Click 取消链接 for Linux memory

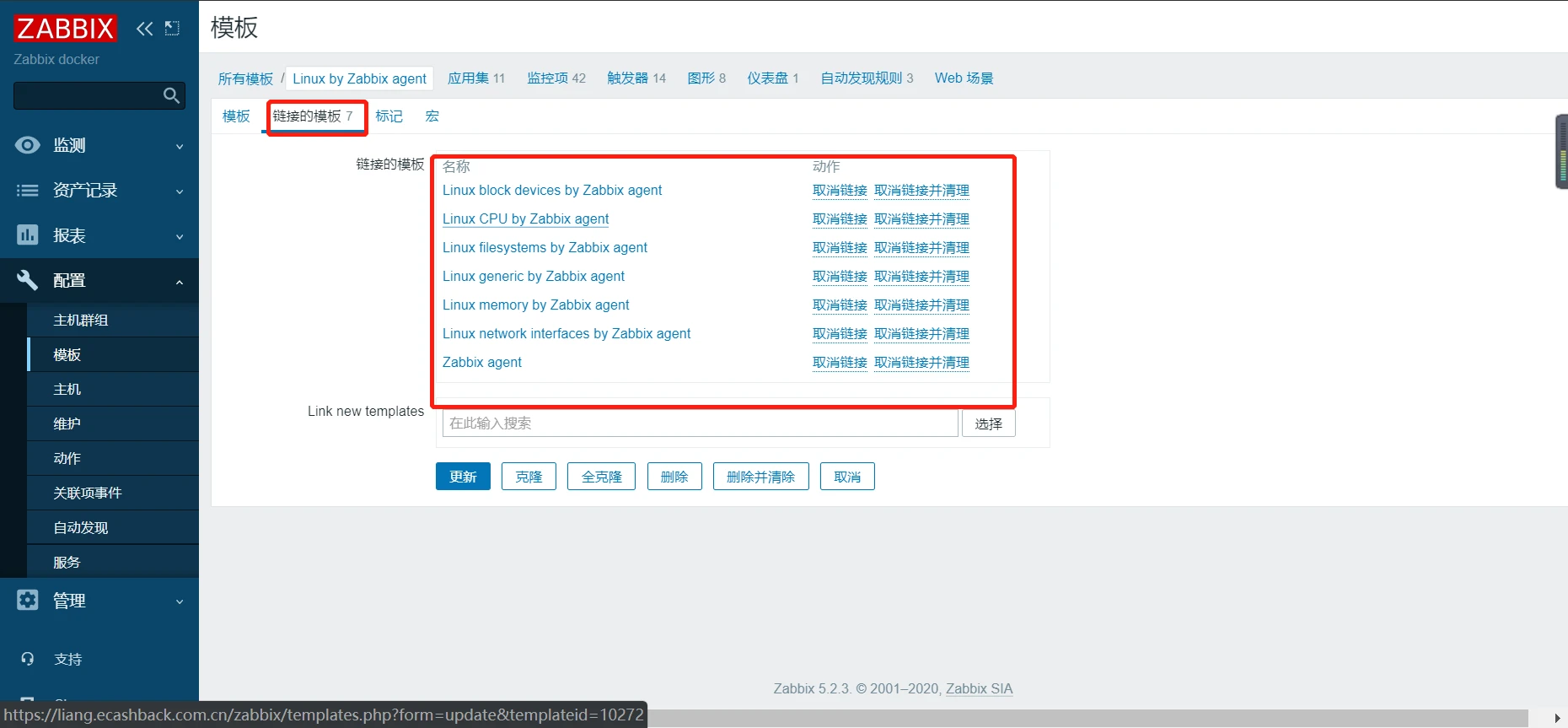tap(840, 305)
